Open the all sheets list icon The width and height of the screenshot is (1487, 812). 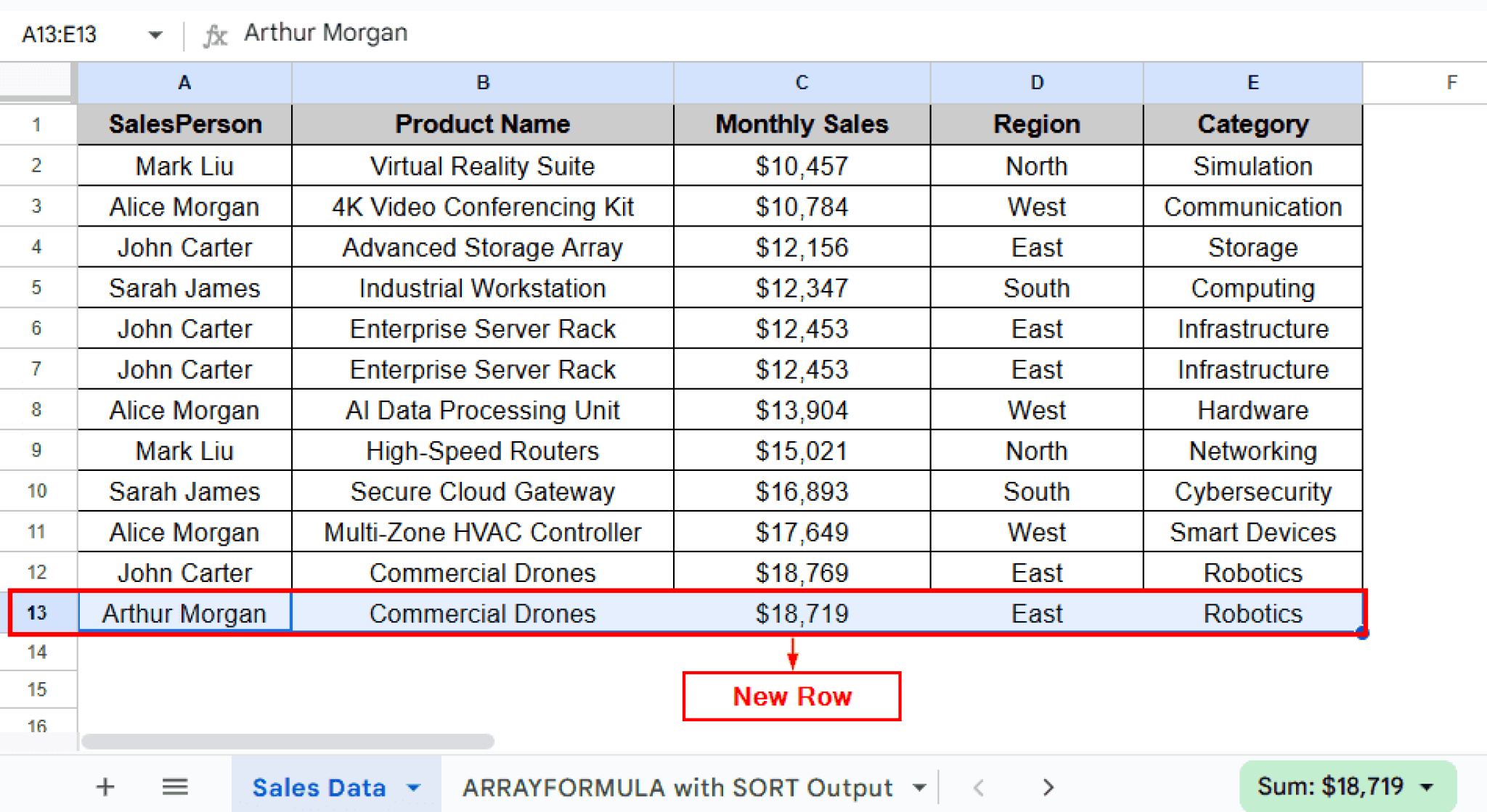pyautogui.click(x=174, y=787)
